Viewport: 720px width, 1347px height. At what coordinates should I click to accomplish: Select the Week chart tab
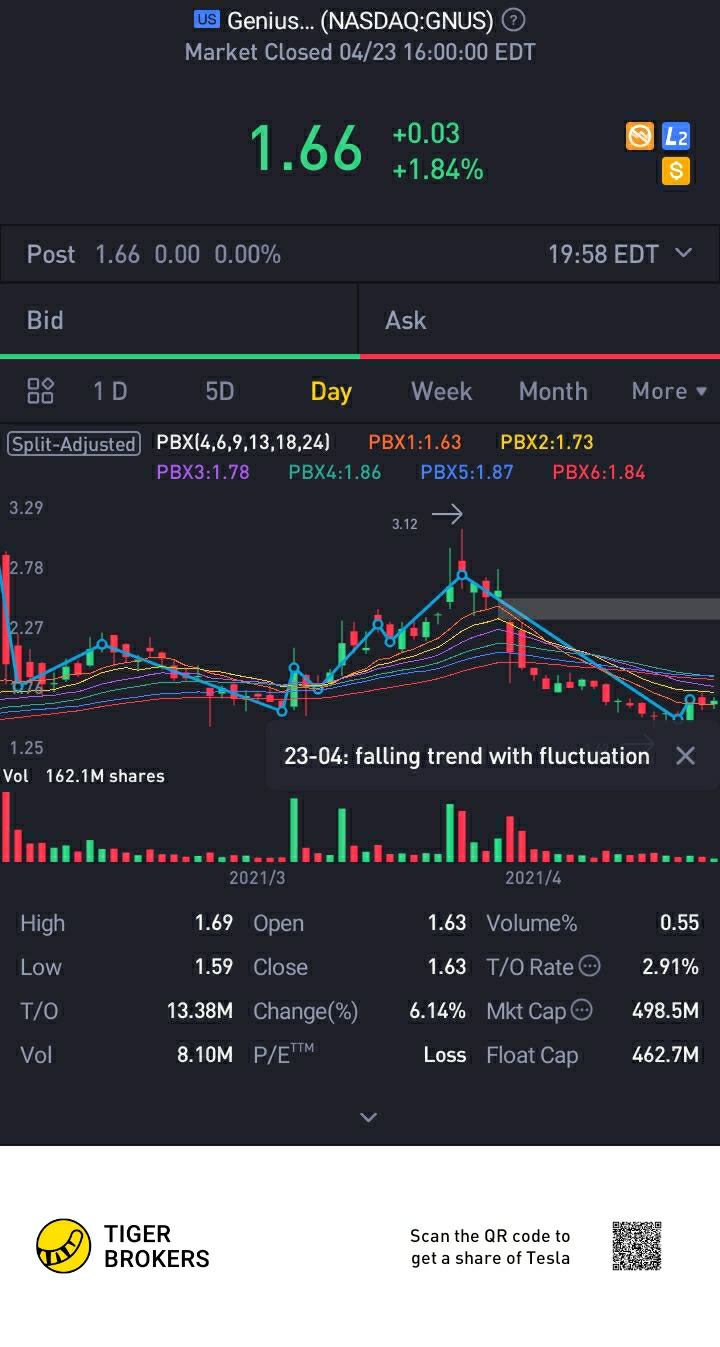coord(441,391)
